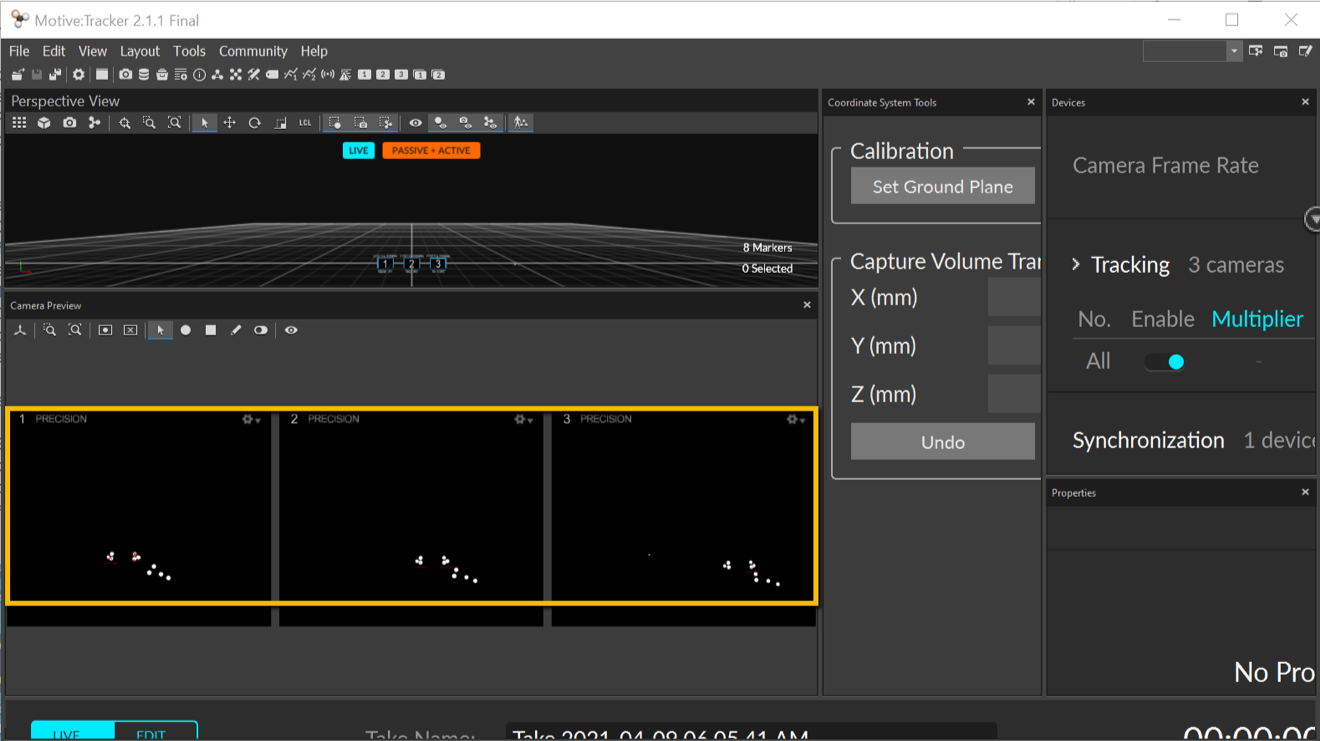Close the Camera Preview pane
Viewport: 1320px width, 741px height.
807,305
